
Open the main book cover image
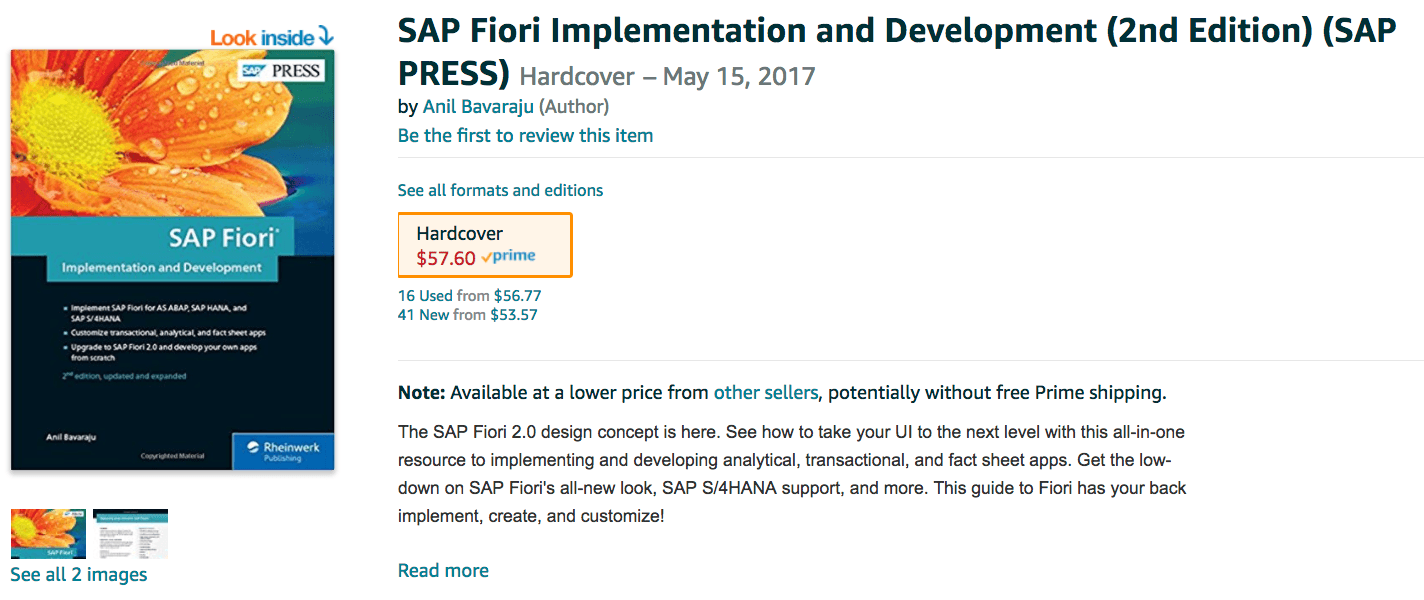(x=173, y=260)
